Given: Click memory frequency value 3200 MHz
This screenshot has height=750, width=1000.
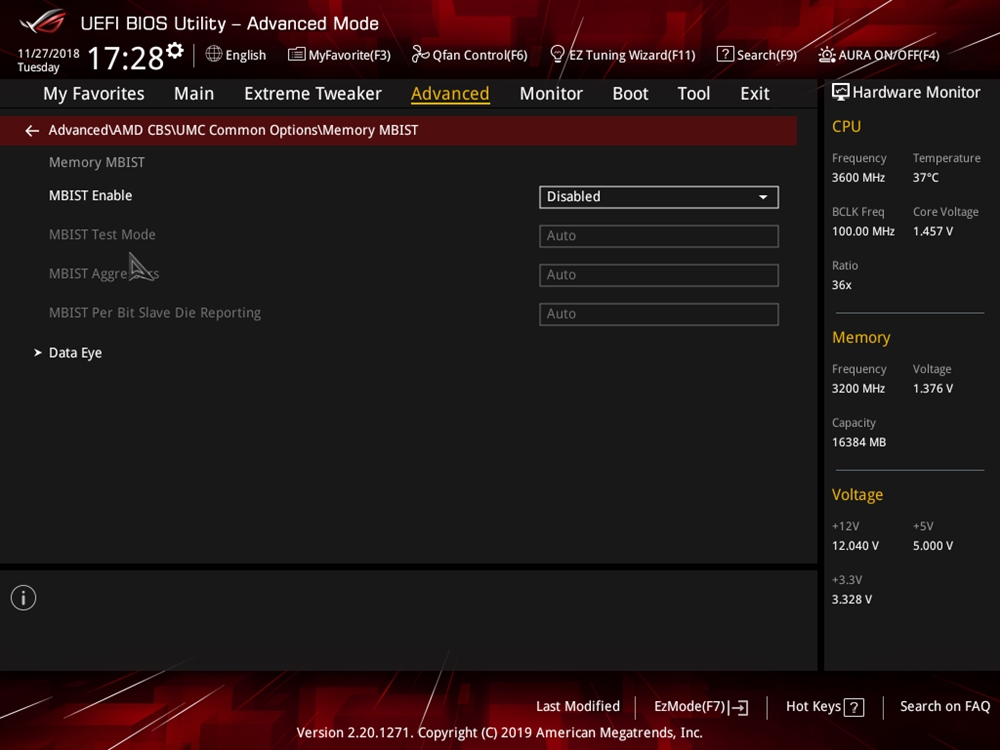Looking at the screenshot, I should (858, 388).
